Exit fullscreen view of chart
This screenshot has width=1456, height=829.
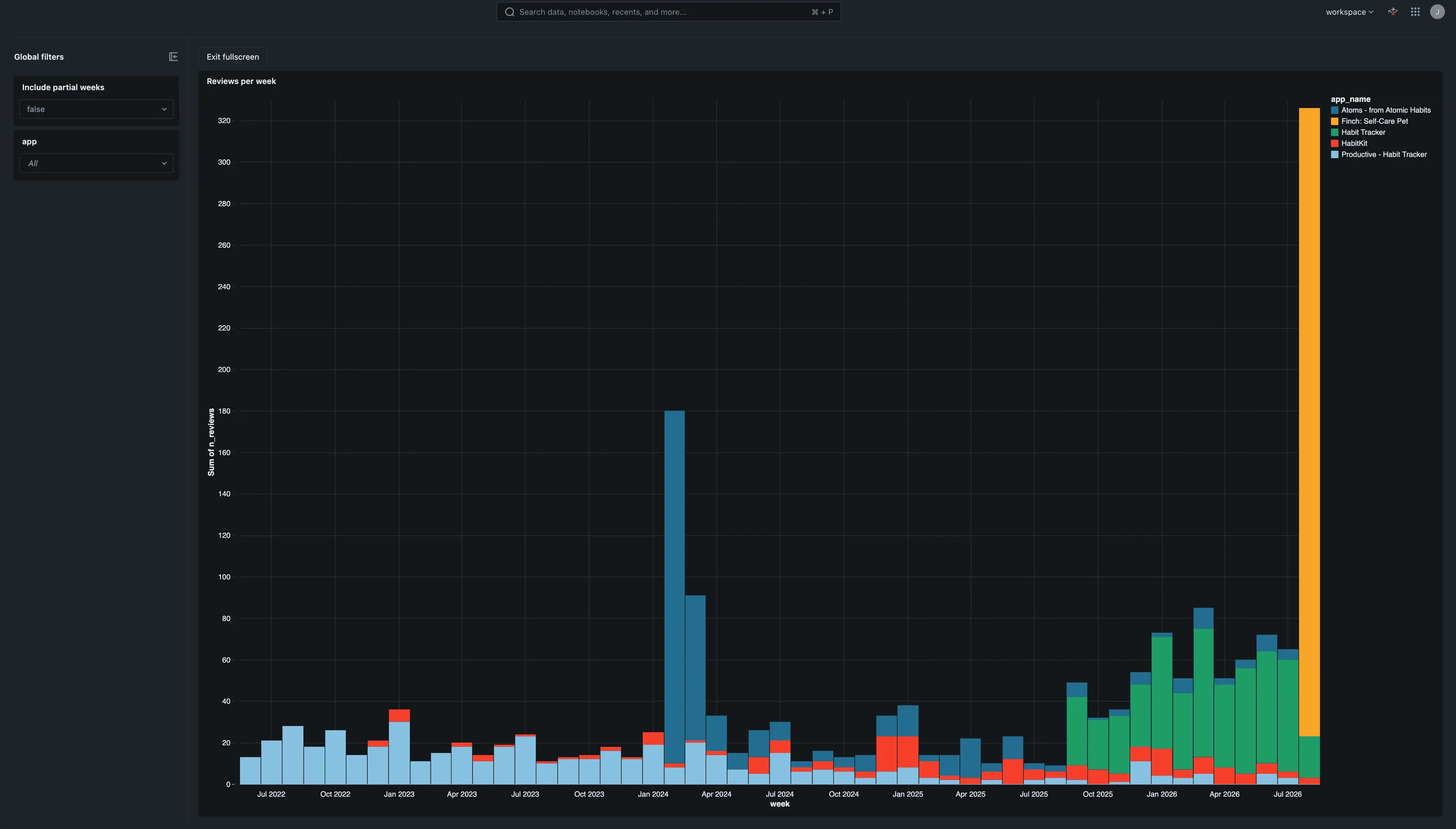coord(233,56)
